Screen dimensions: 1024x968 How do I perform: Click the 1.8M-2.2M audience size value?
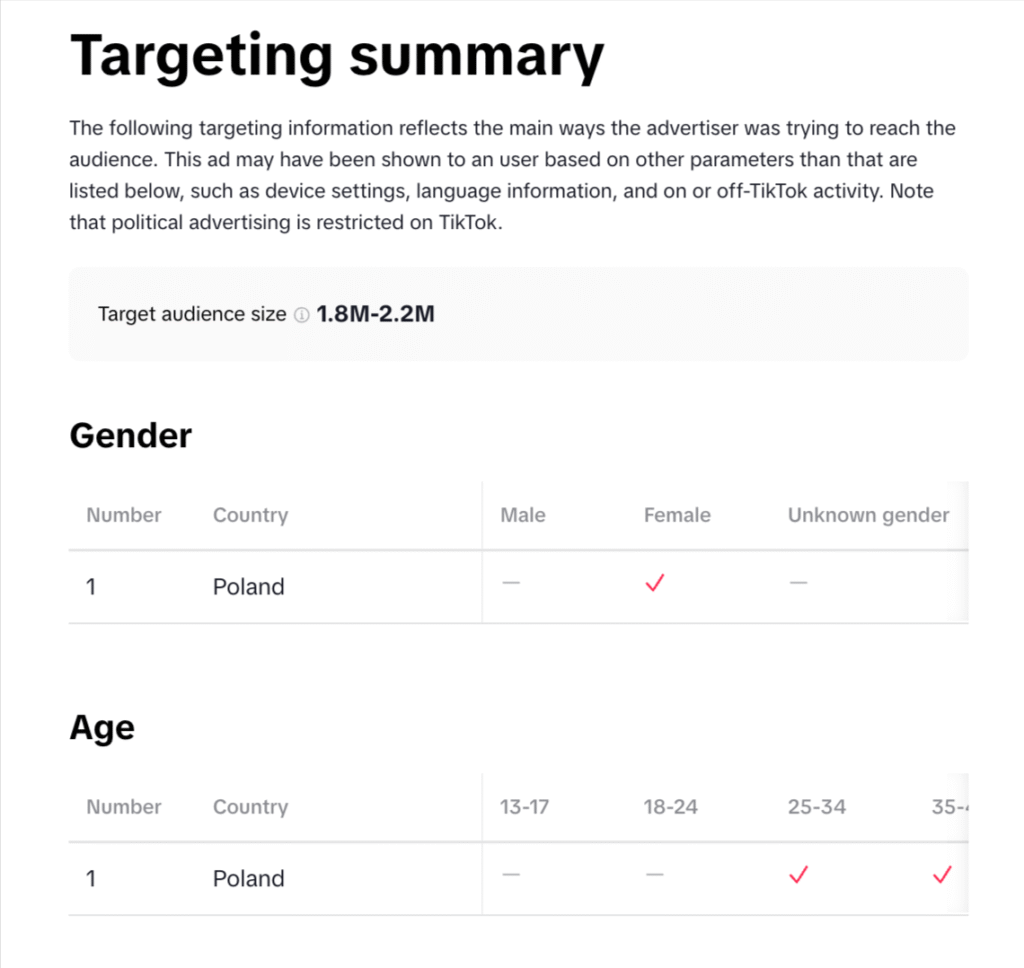(x=375, y=314)
